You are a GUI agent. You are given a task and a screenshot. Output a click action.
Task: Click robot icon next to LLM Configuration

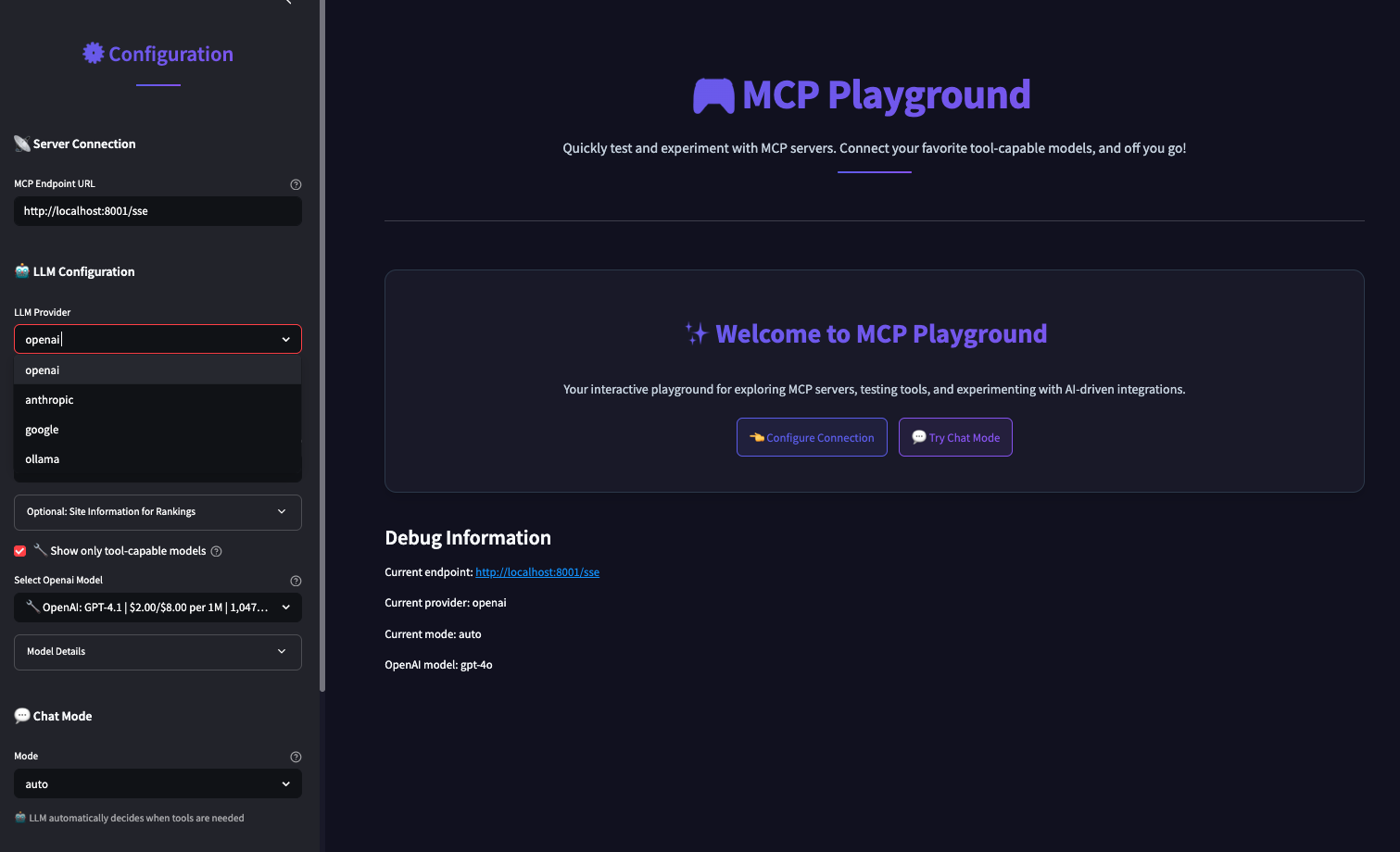tap(22, 270)
